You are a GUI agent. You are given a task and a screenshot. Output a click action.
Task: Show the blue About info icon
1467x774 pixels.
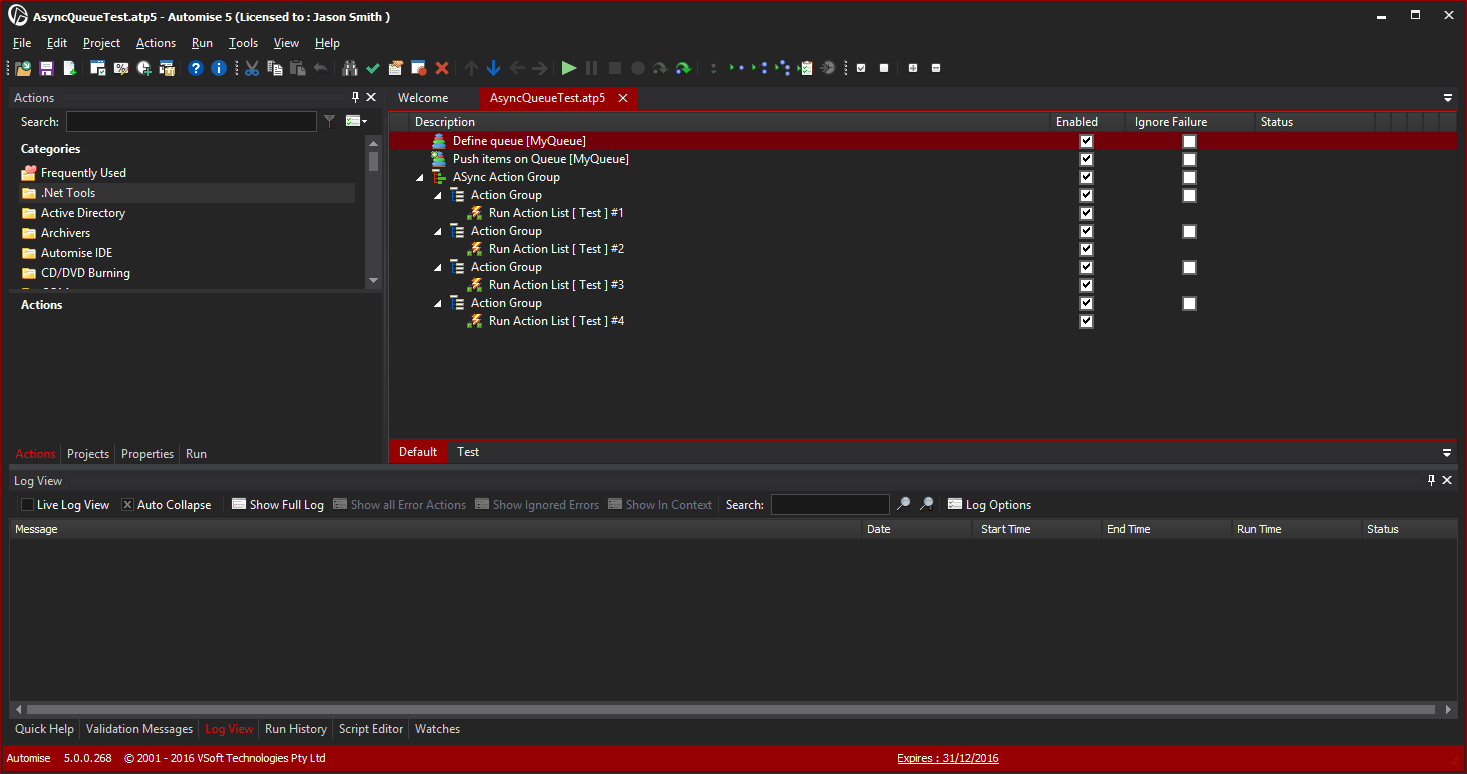(x=218, y=68)
